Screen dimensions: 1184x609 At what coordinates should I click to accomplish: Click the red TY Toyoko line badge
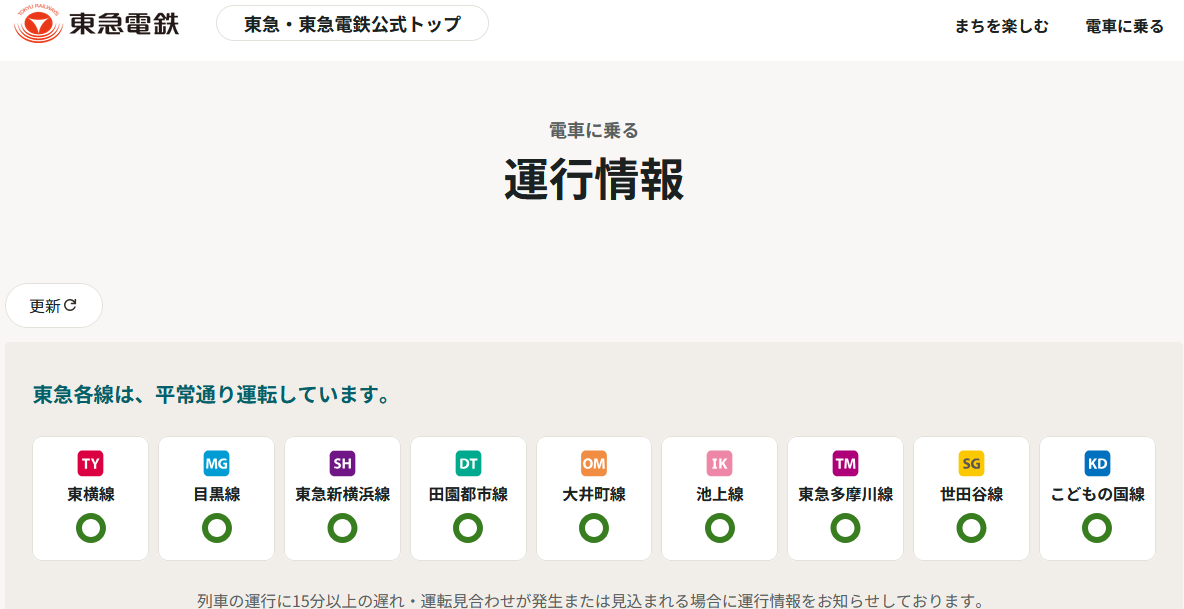point(91,463)
